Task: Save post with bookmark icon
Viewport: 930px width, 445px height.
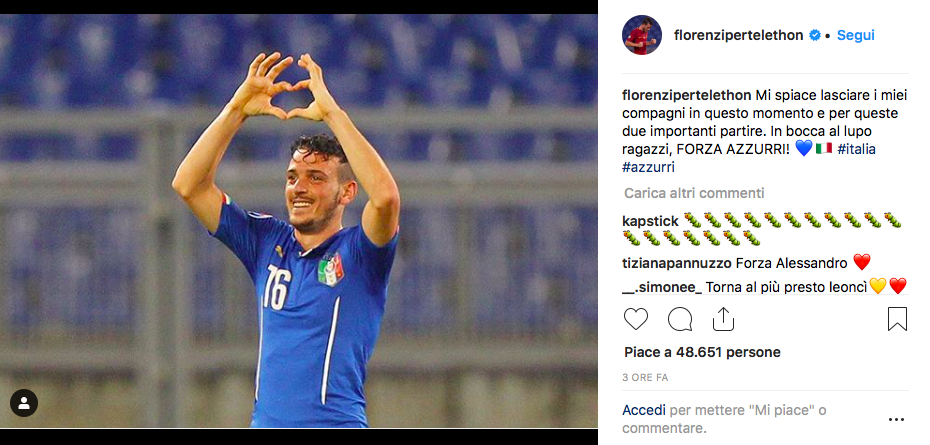Action: pyautogui.click(x=897, y=319)
